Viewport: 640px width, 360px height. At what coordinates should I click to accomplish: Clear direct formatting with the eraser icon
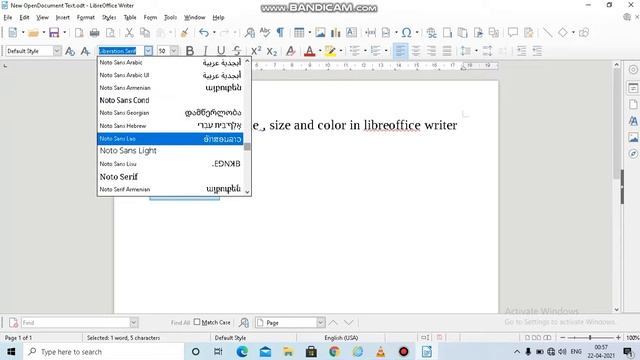[x=291, y=51]
